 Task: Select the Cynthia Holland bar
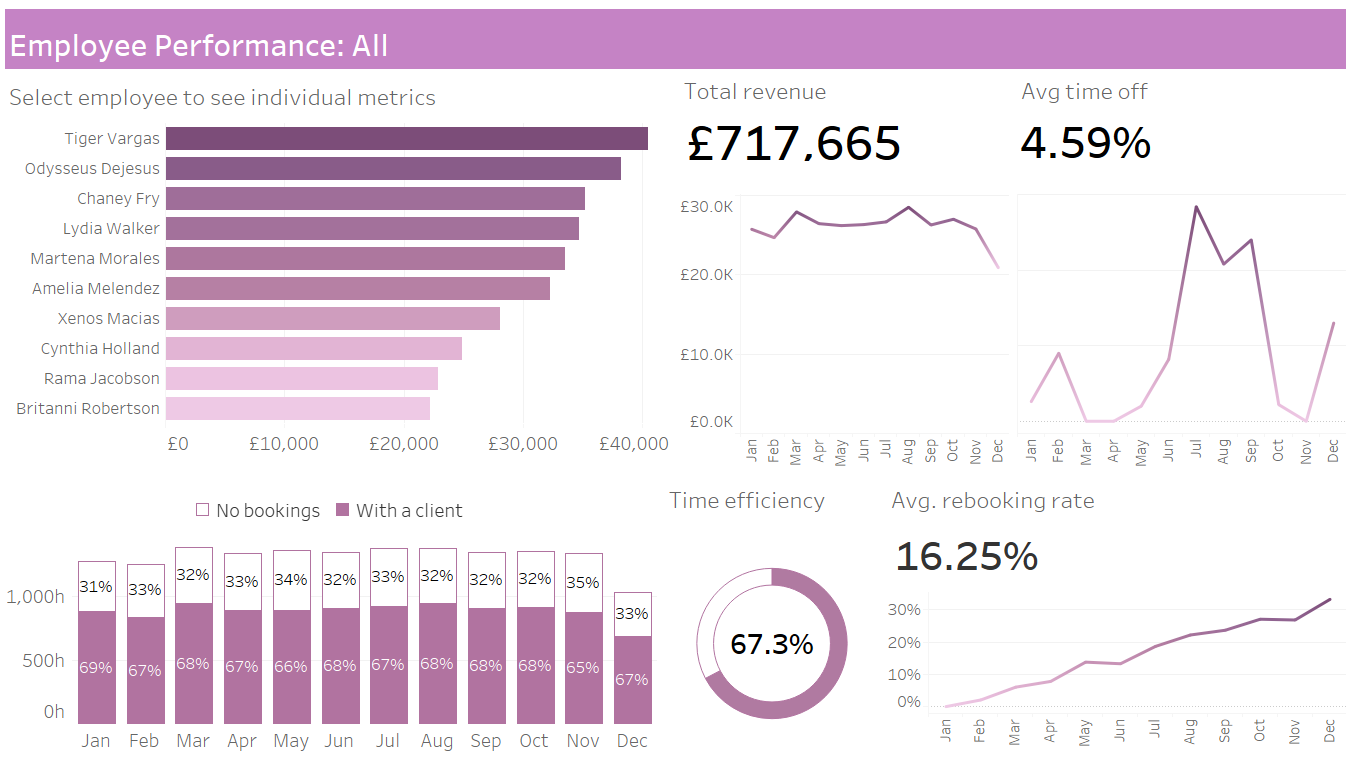tap(313, 349)
